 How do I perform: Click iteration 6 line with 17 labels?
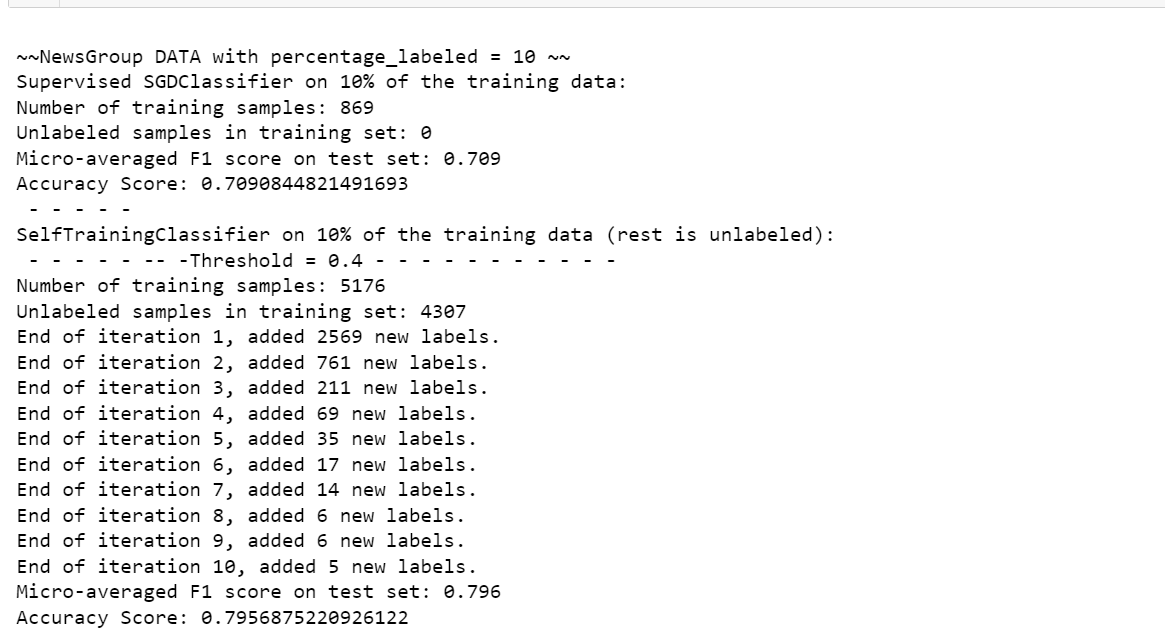tap(246, 465)
